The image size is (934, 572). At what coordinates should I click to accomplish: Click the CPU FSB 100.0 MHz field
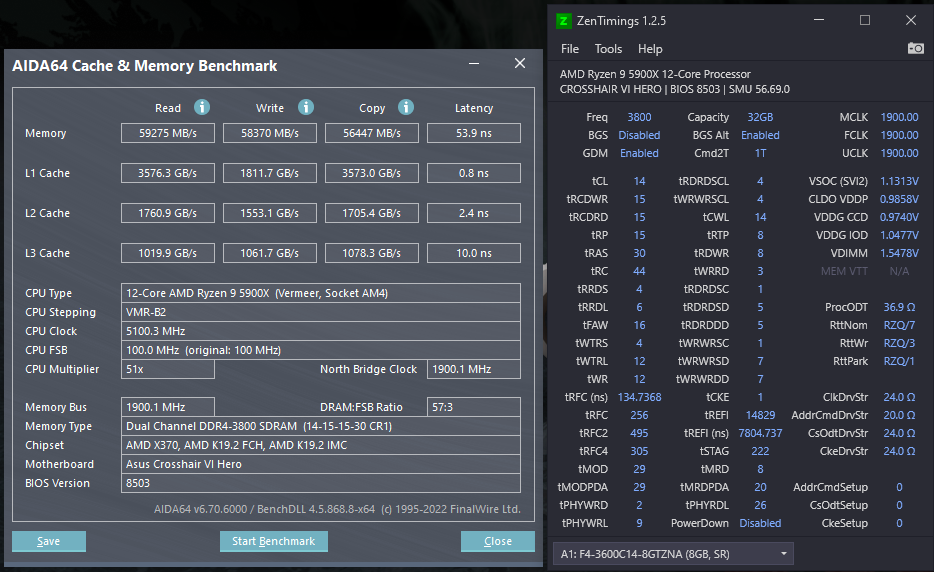(x=321, y=350)
